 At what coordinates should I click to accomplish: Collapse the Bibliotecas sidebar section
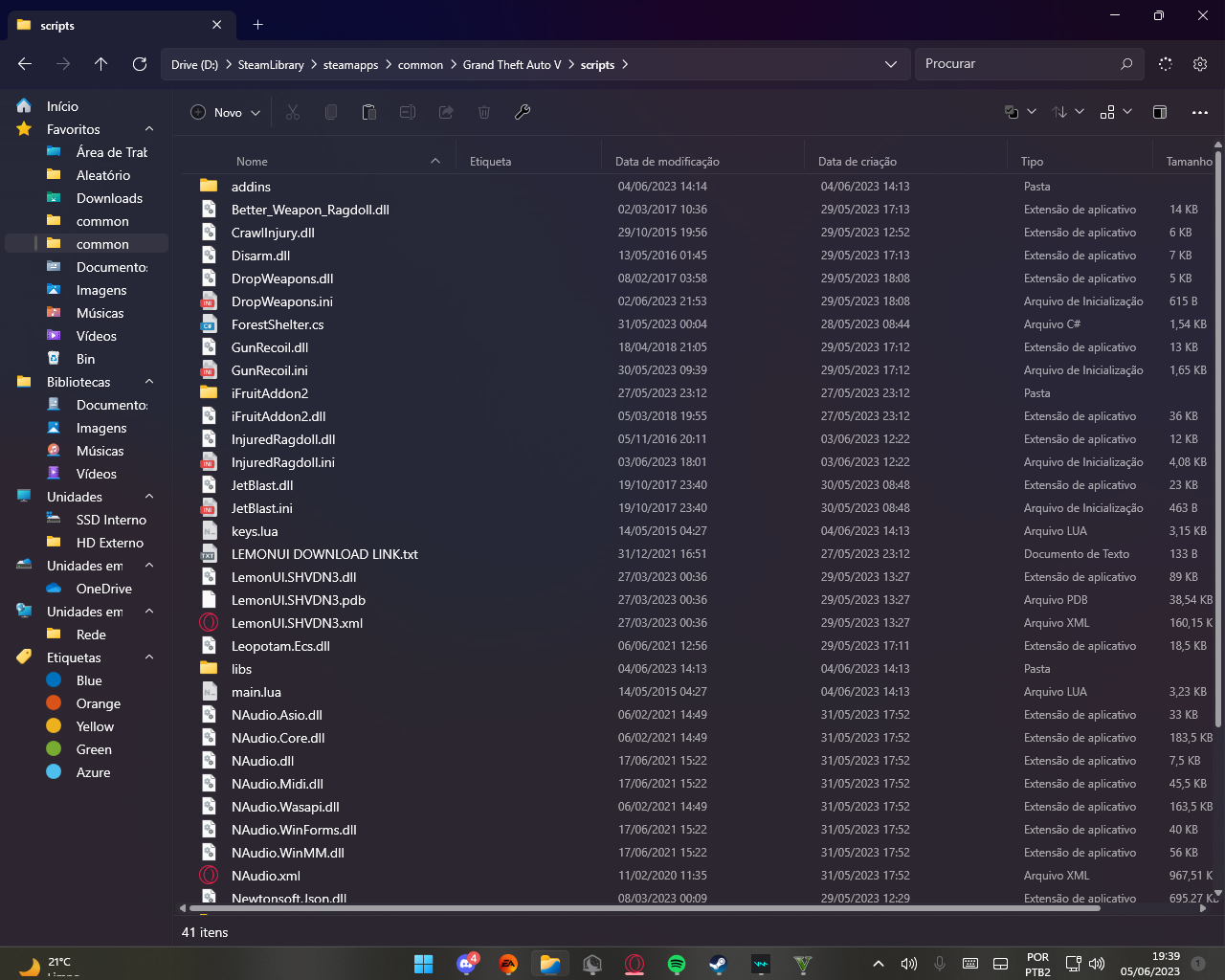[149, 382]
